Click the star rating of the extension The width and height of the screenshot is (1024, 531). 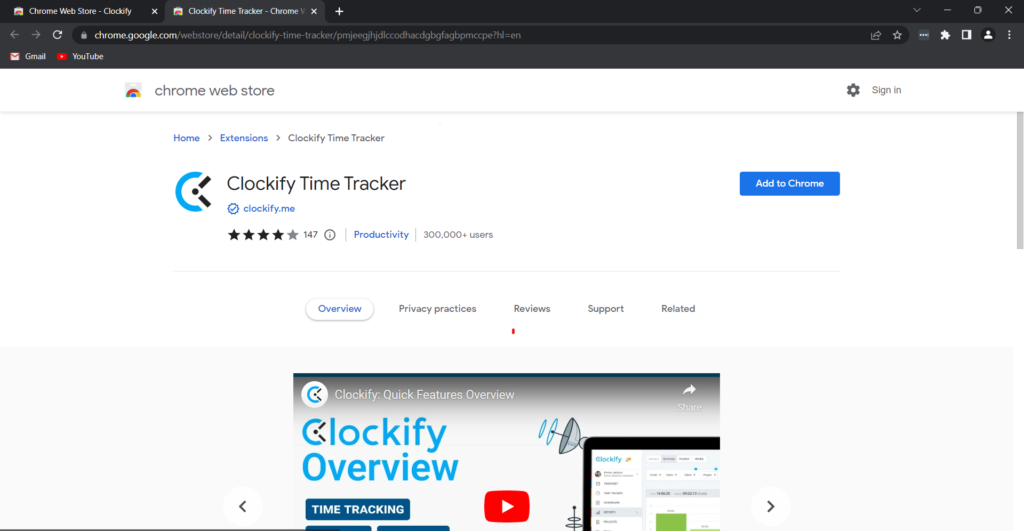point(263,234)
